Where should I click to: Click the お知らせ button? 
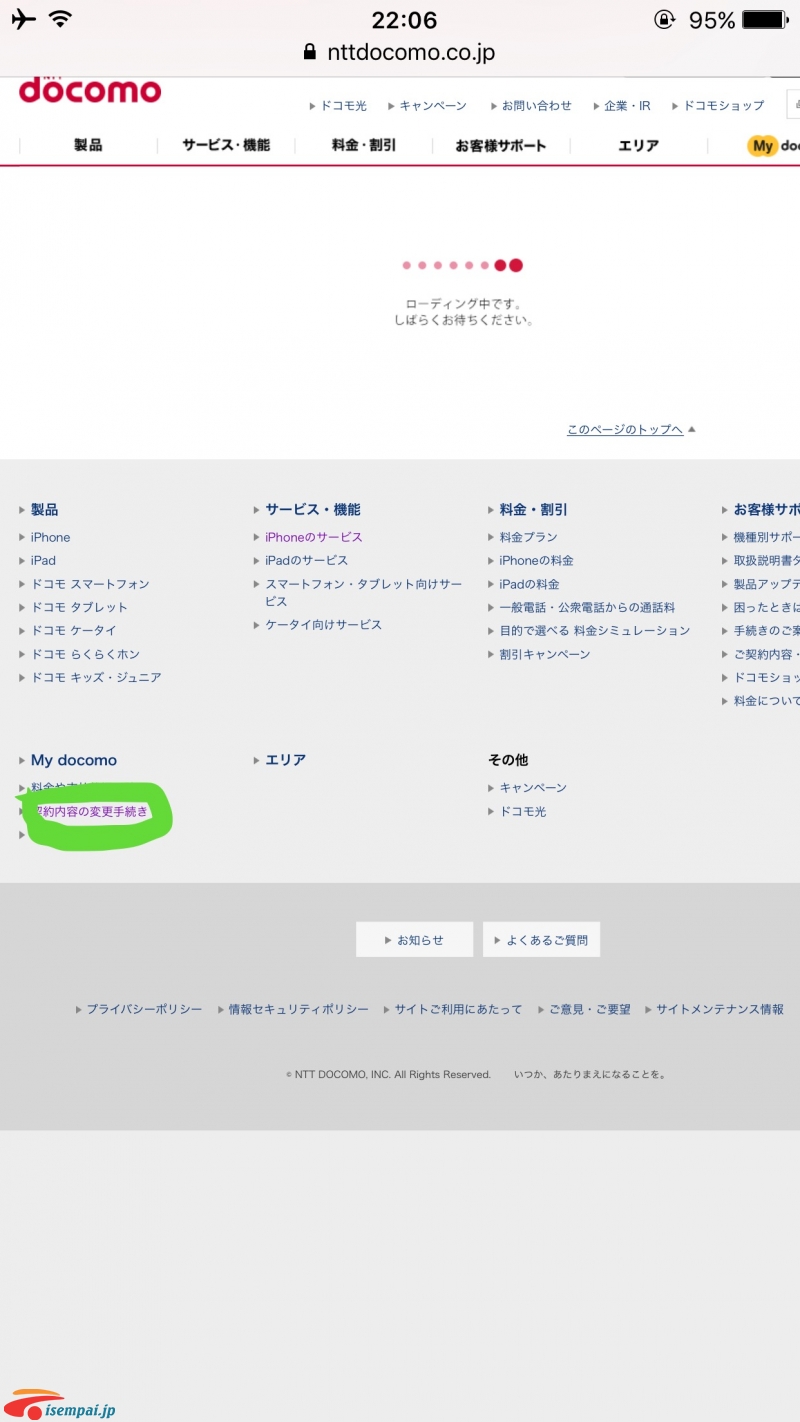point(414,940)
